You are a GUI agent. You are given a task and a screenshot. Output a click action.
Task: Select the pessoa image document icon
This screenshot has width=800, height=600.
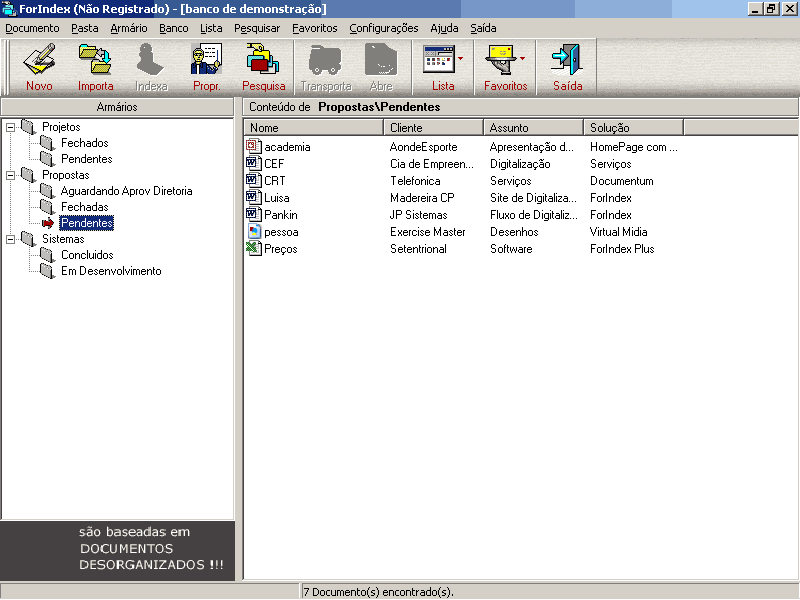[252, 232]
